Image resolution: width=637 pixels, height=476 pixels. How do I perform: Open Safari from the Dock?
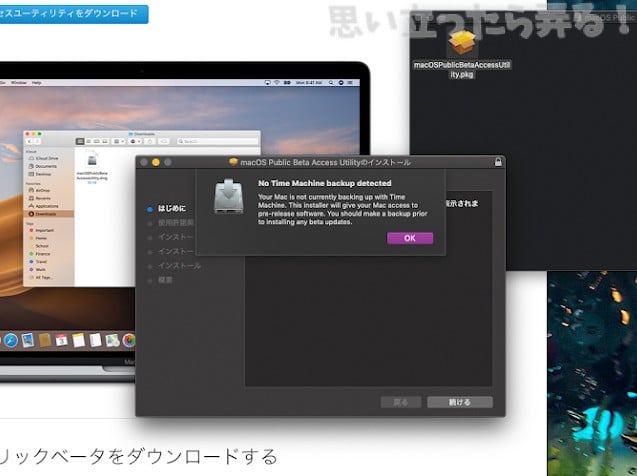[11, 340]
